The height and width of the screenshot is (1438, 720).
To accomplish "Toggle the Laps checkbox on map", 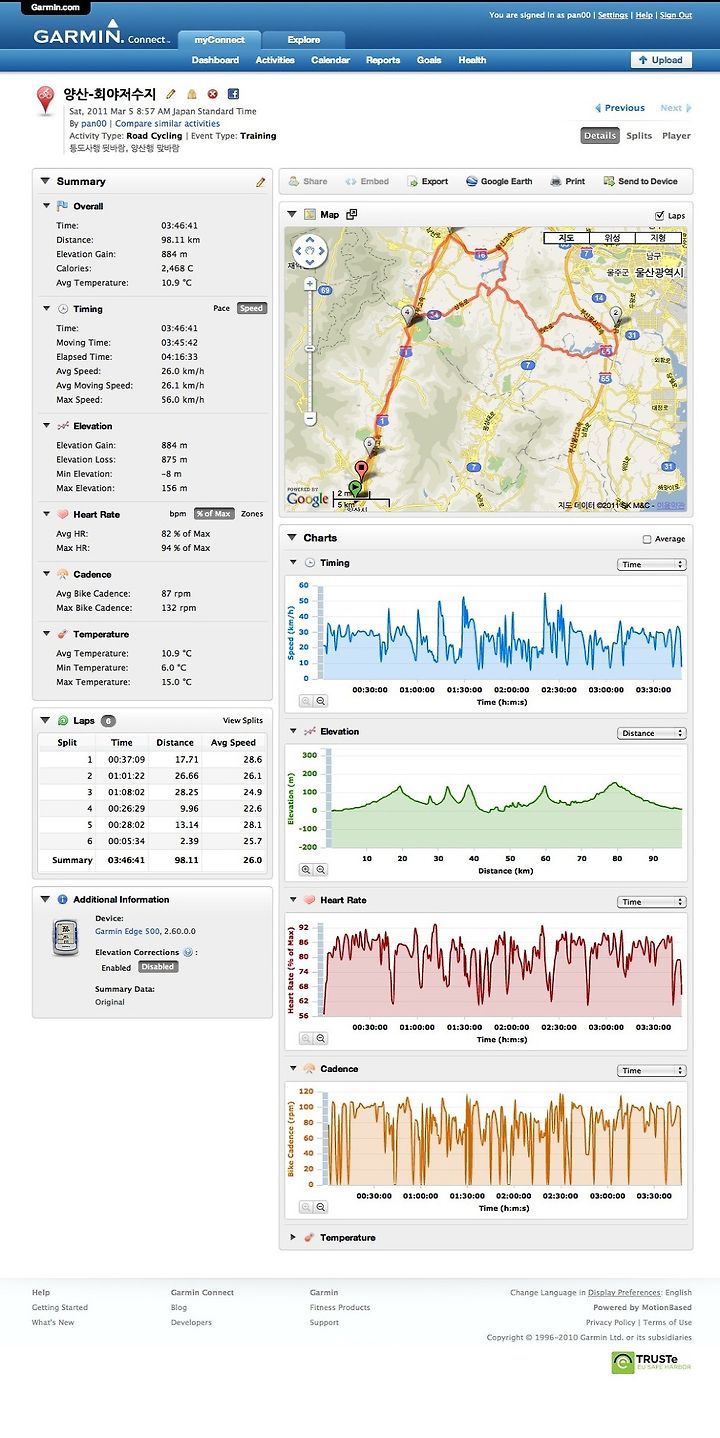I will tap(658, 215).
